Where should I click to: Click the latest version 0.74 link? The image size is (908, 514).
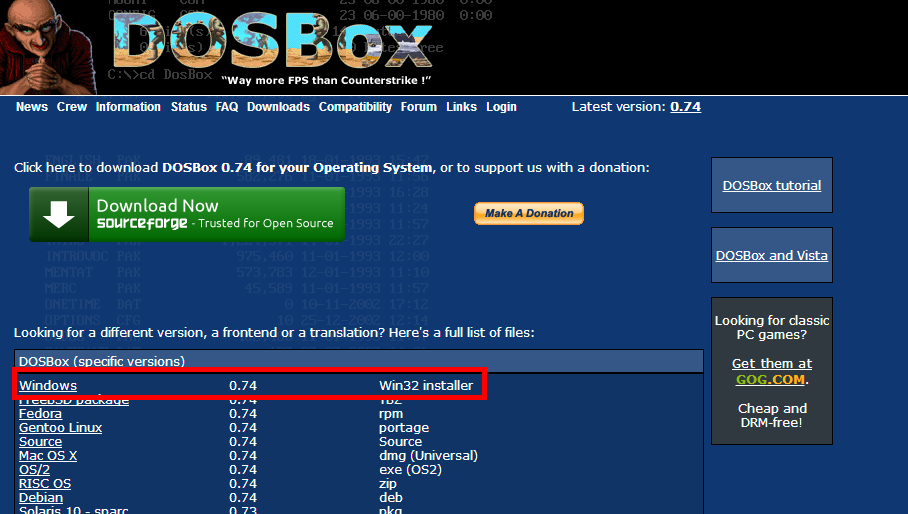pos(686,107)
